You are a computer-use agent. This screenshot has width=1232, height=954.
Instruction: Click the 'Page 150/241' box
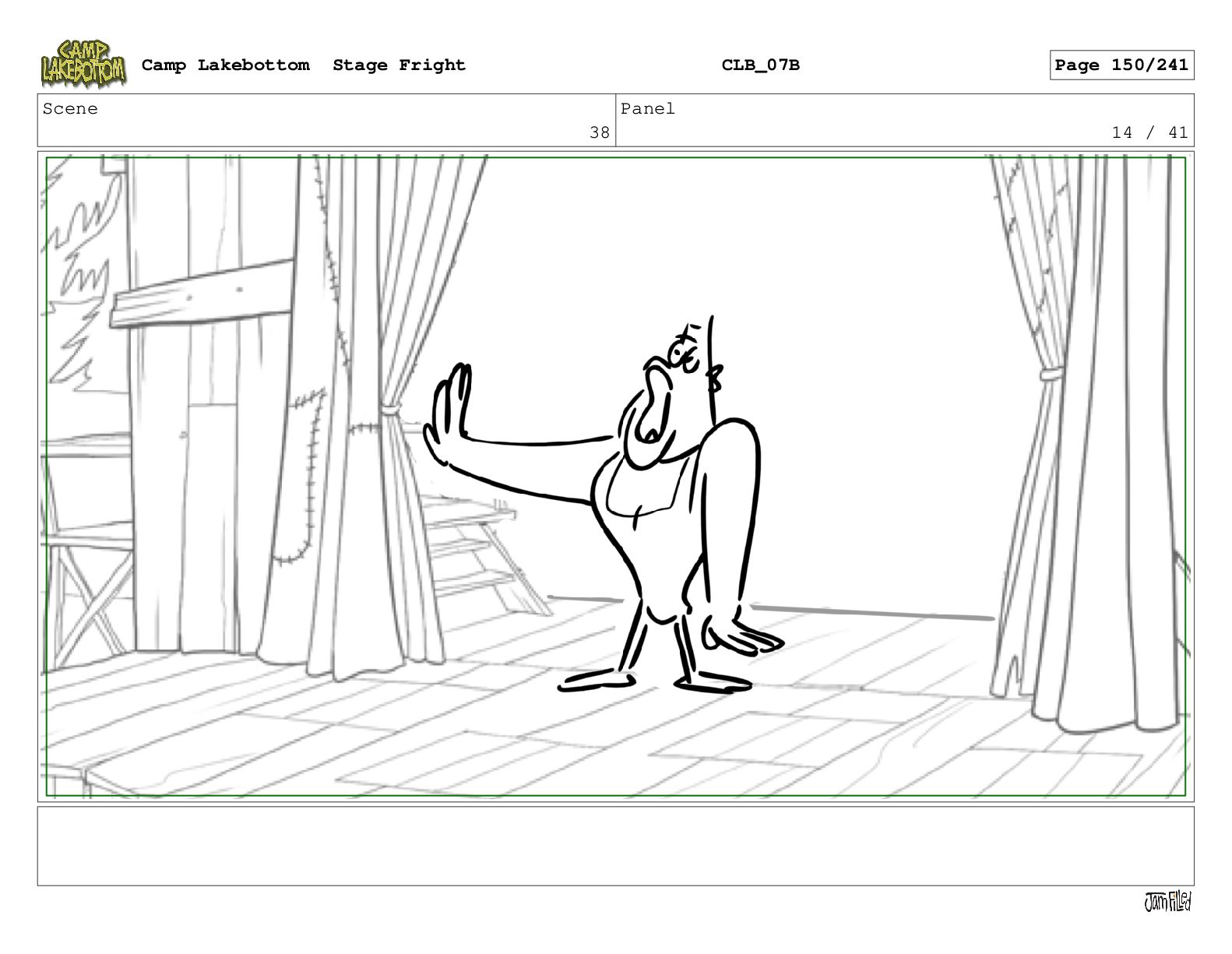coord(1121,65)
